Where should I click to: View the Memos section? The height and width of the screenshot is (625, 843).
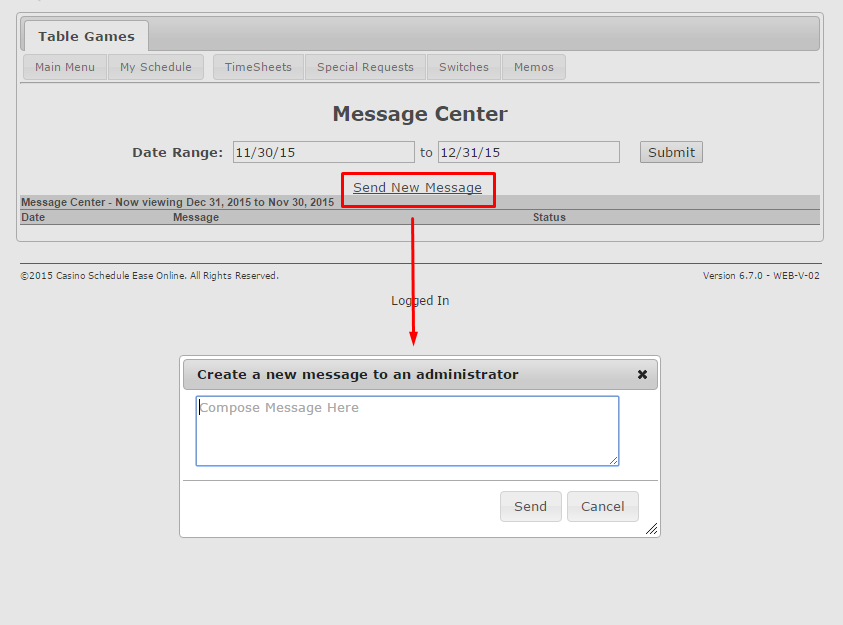534,67
